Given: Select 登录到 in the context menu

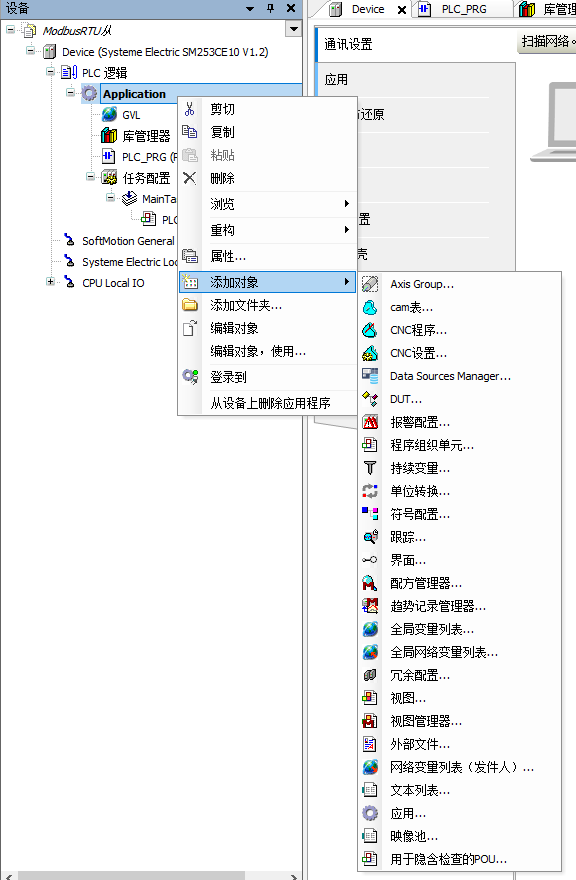Looking at the screenshot, I should click(267, 377).
